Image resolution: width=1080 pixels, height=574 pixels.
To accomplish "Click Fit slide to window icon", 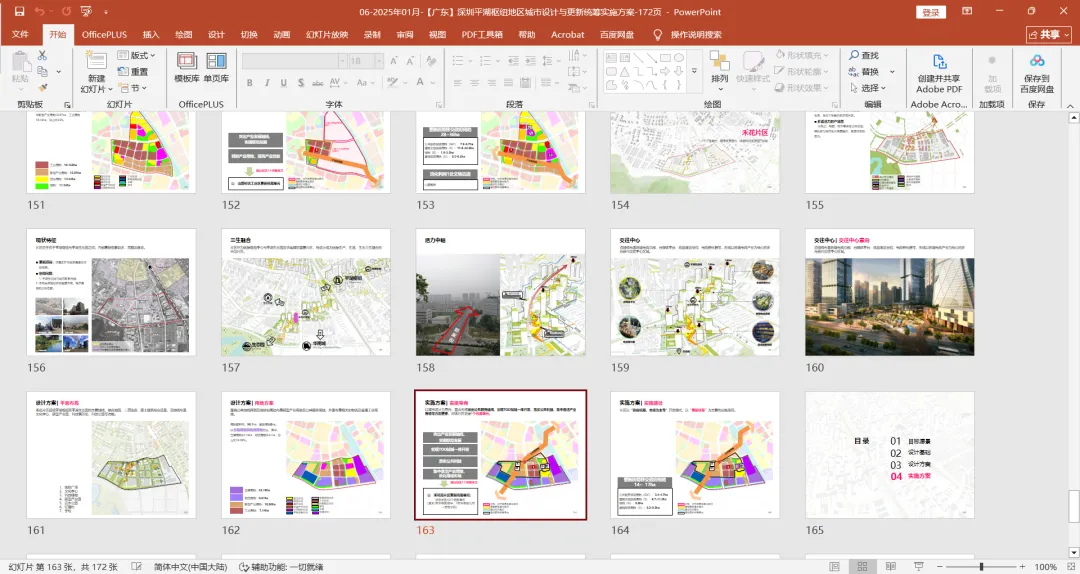I will (1070, 566).
